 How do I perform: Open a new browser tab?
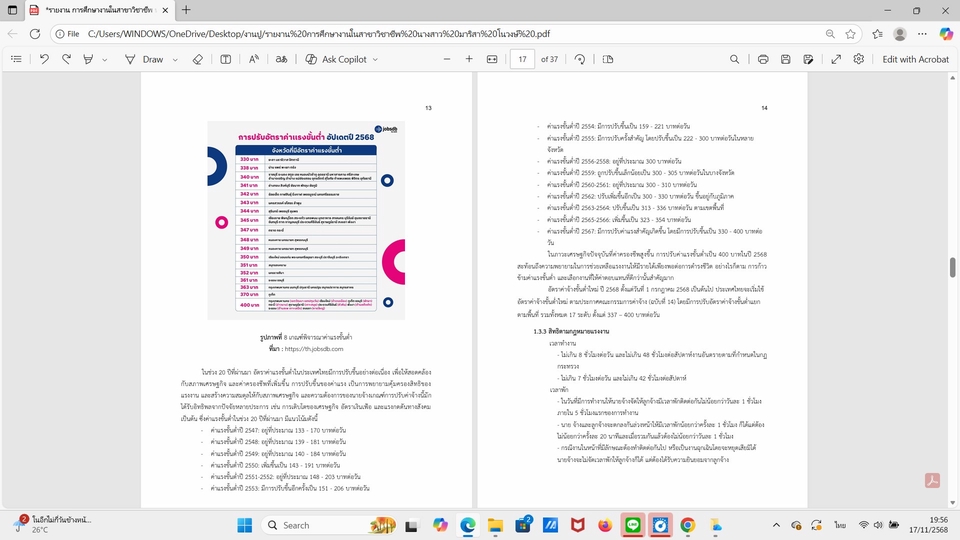click(186, 10)
